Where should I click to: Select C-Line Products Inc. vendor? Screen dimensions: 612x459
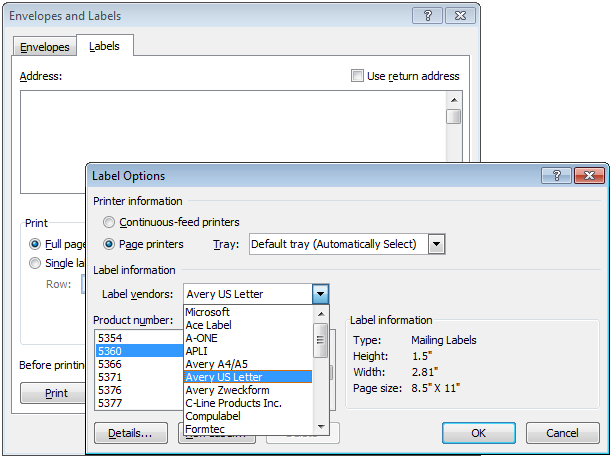click(248, 403)
